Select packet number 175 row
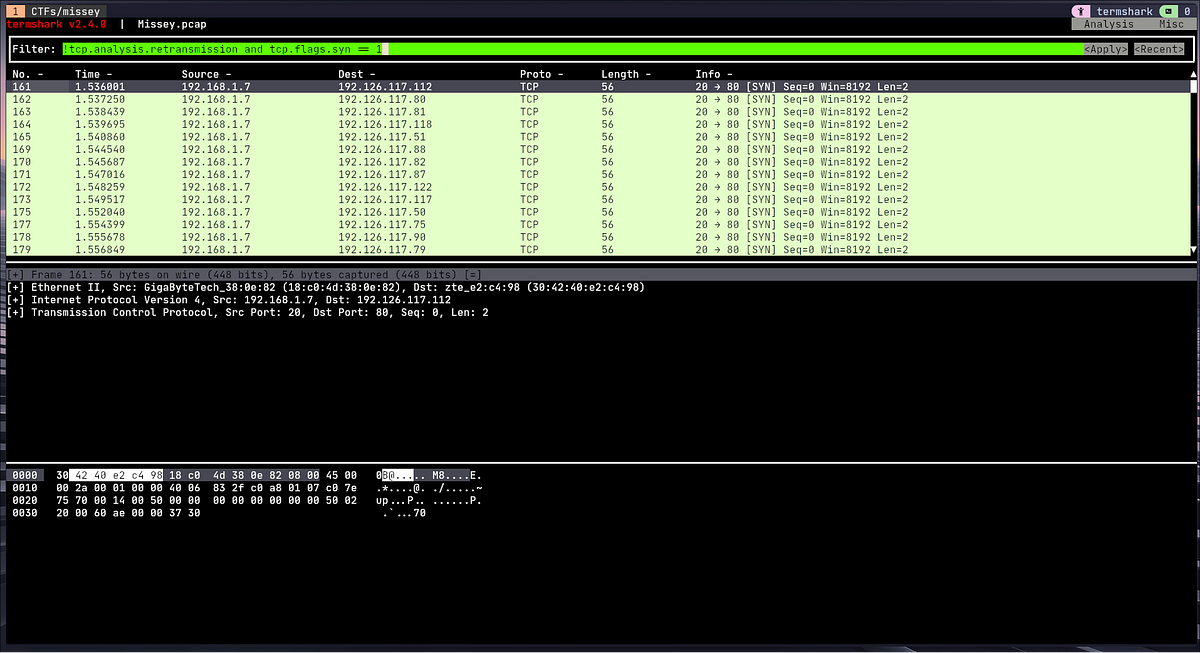The height and width of the screenshot is (653, 1200). [598, 212]
